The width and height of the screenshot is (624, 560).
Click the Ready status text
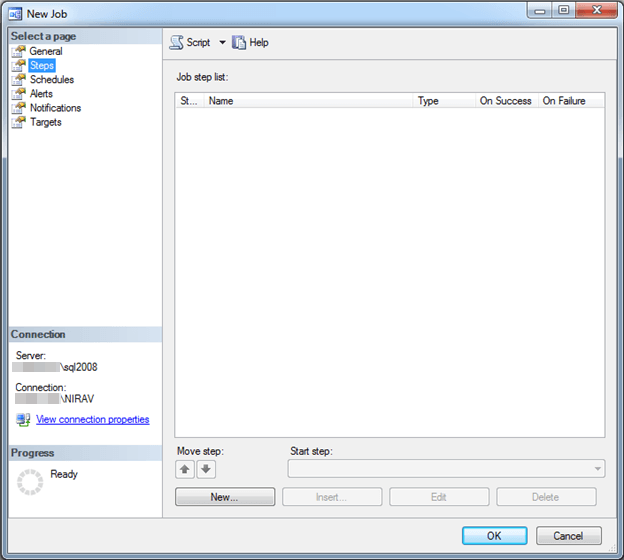click(x=64, y=474)
